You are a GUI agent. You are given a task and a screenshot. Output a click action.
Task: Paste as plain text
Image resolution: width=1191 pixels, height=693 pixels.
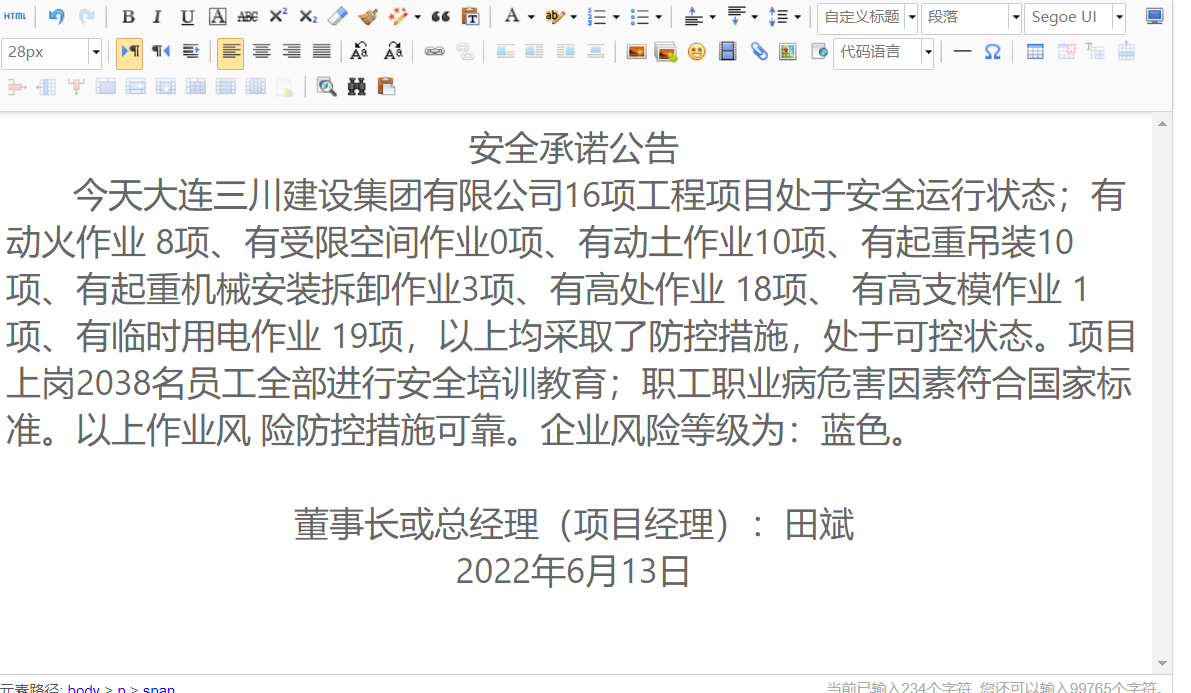click(x=470, y=16)
